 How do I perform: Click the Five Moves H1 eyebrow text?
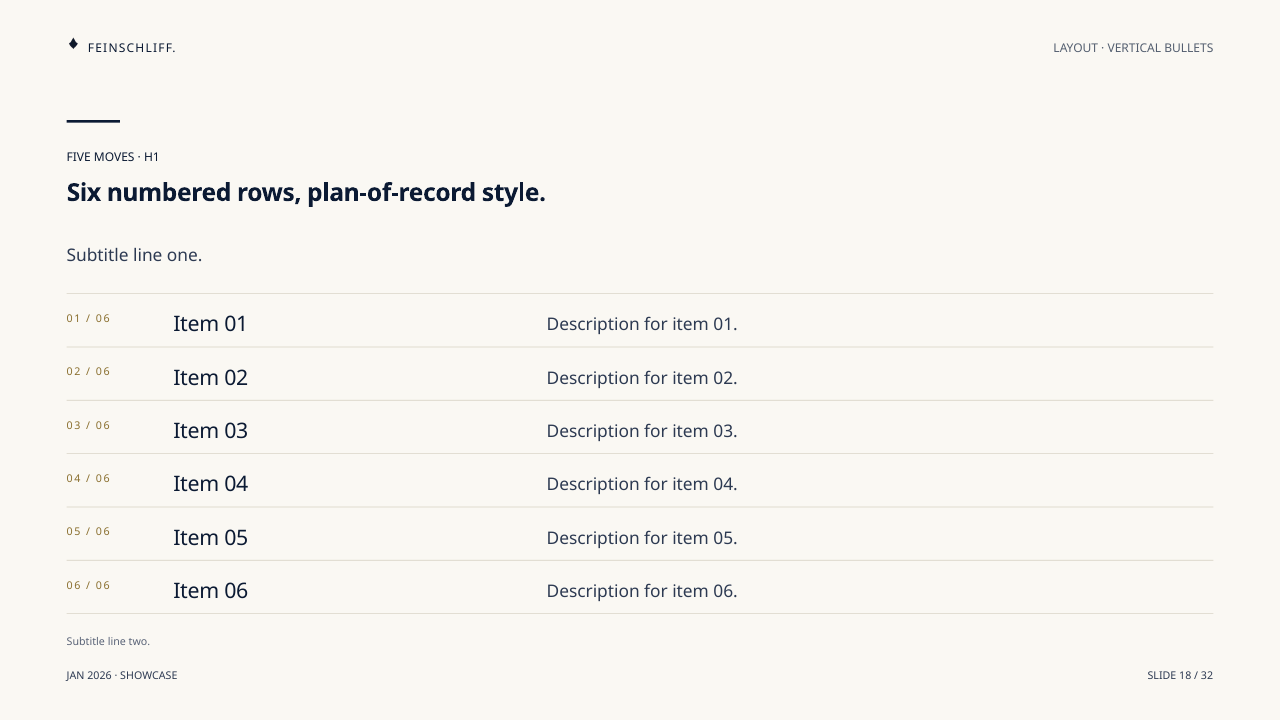coord(113,157)
